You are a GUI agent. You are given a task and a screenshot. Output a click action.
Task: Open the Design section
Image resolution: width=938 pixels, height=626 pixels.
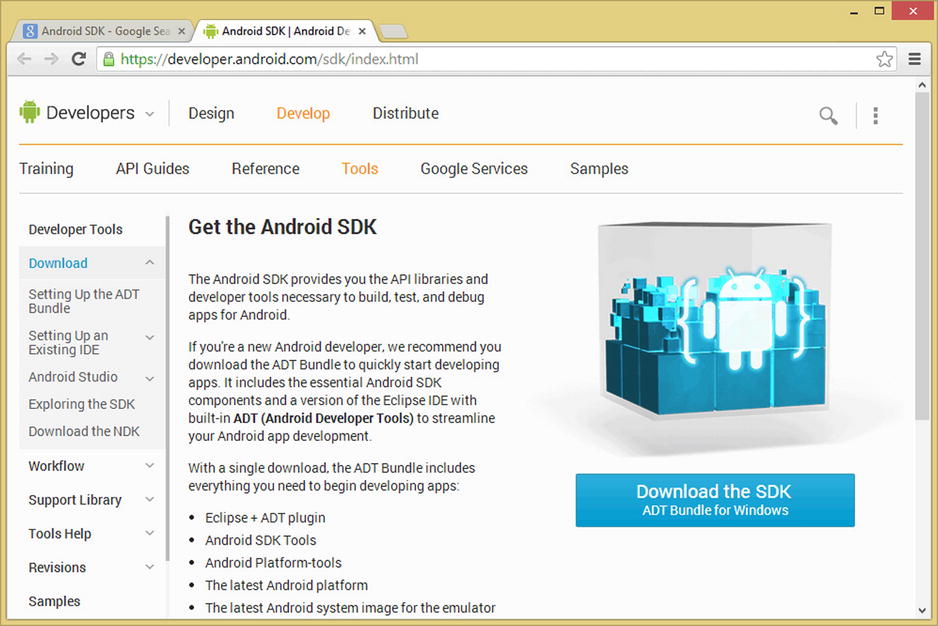pos(211,113)
